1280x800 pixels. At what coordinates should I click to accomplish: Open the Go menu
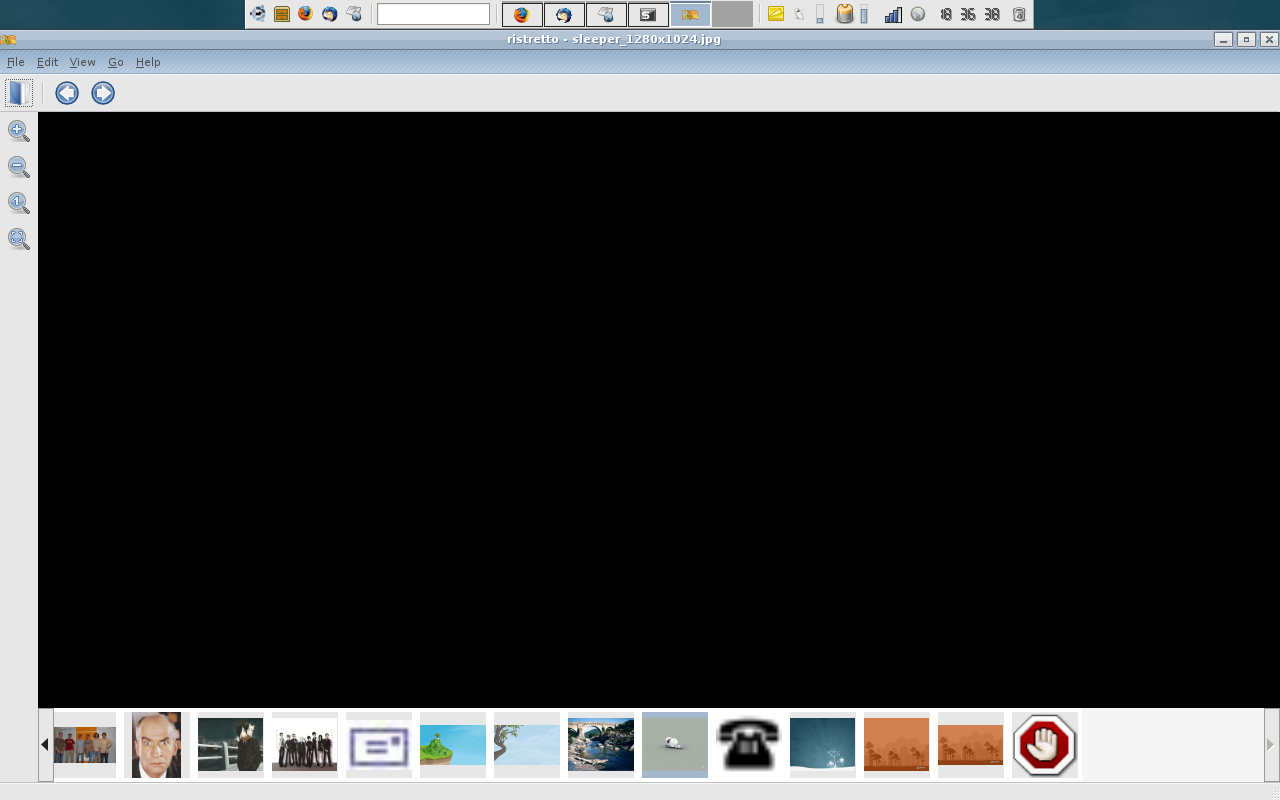(116, 62)
